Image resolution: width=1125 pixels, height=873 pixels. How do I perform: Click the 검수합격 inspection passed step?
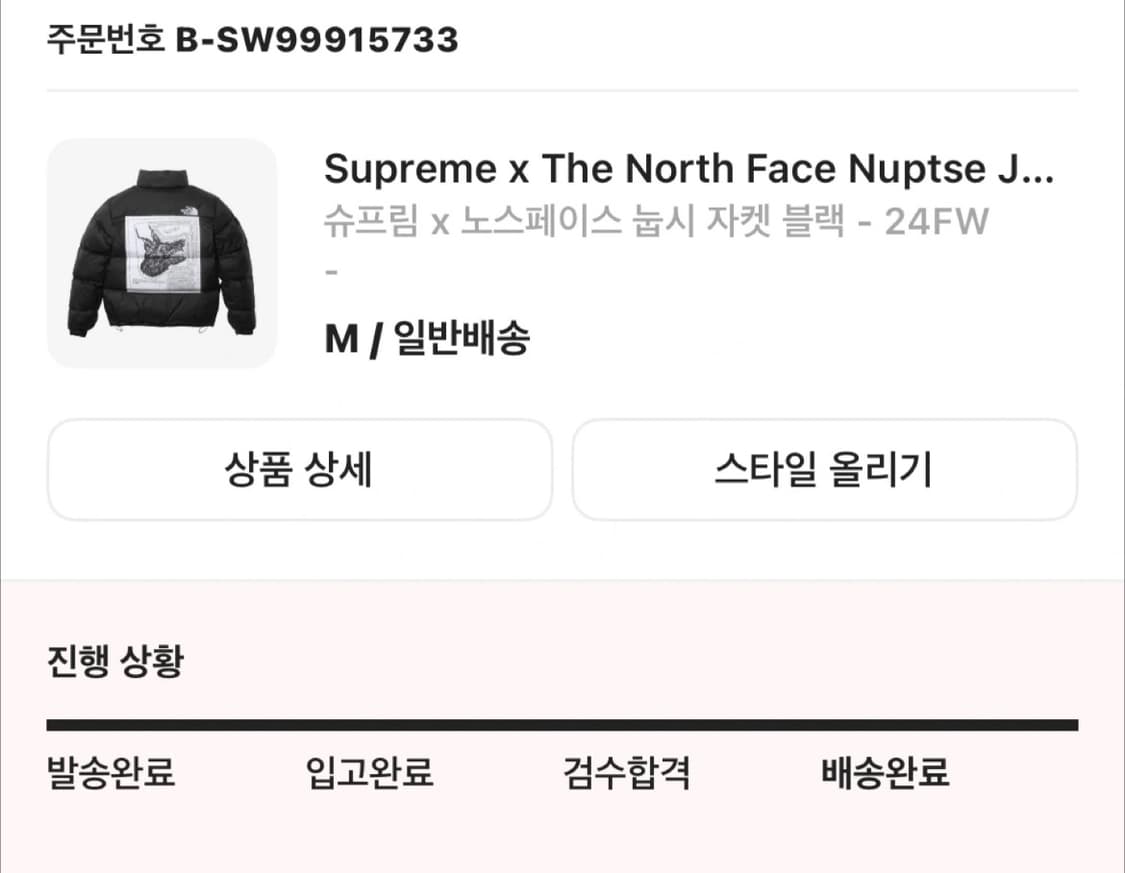click(627, 772)
